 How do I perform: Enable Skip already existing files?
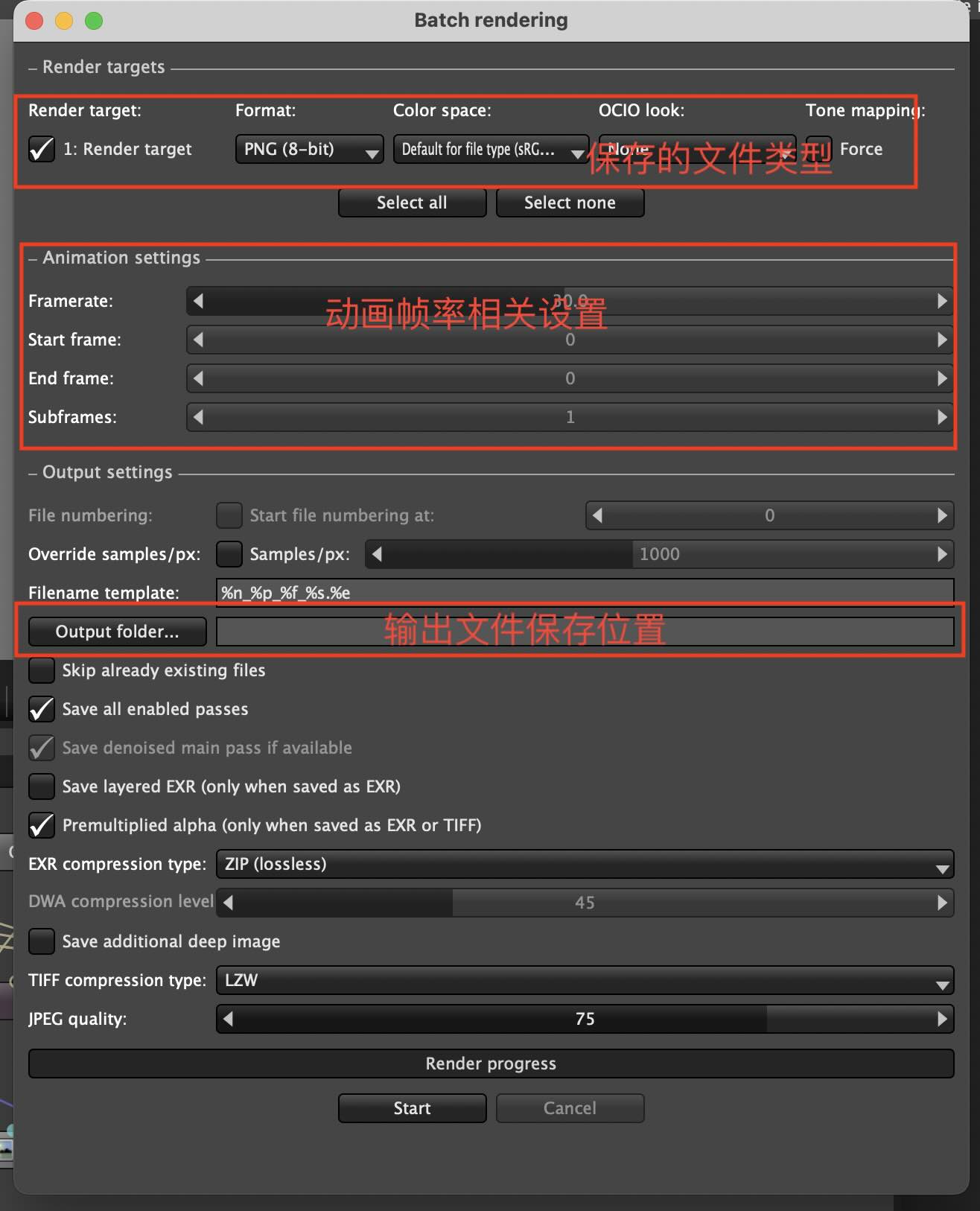42,670
